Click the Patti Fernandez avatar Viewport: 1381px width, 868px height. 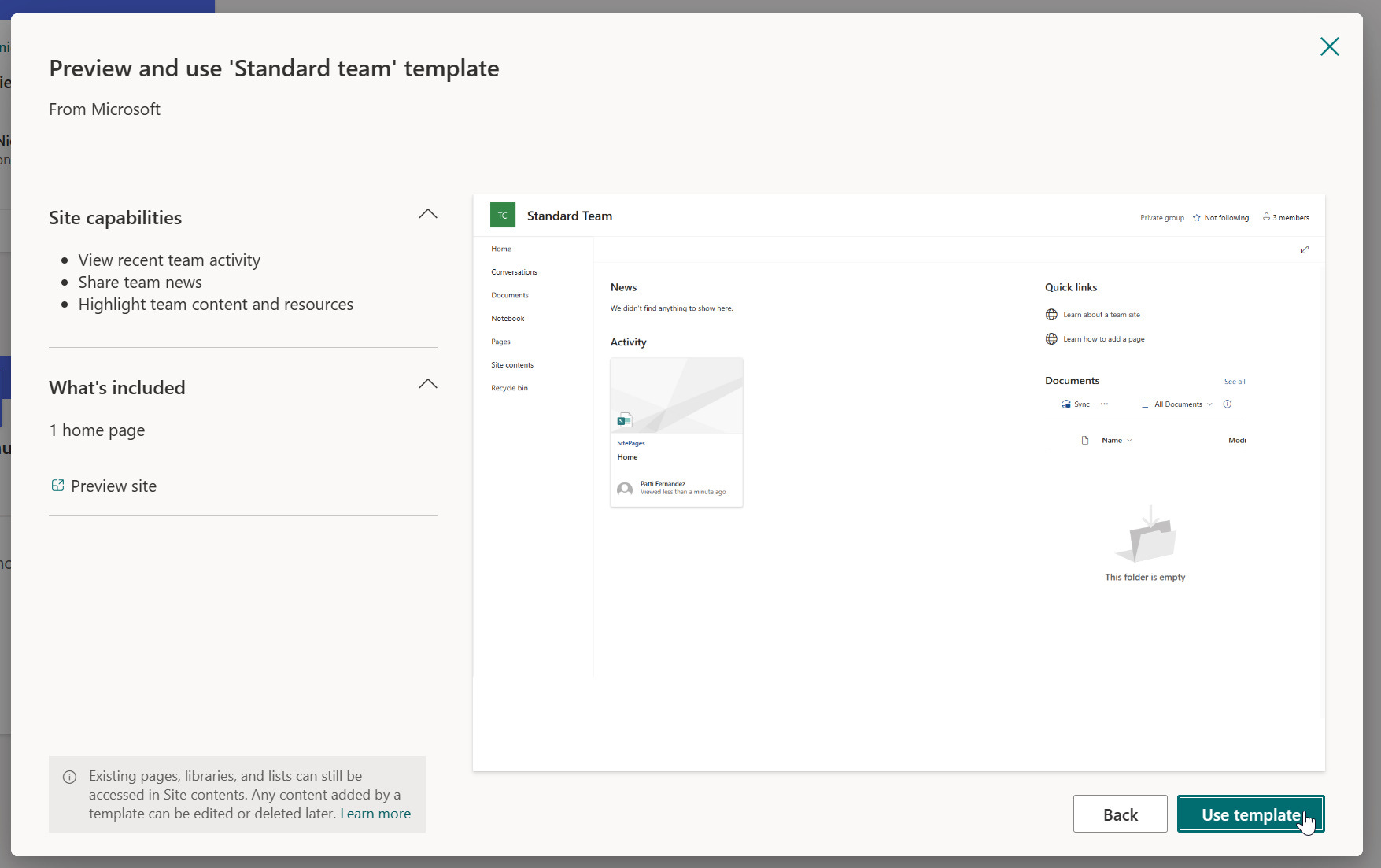[625, 489]
